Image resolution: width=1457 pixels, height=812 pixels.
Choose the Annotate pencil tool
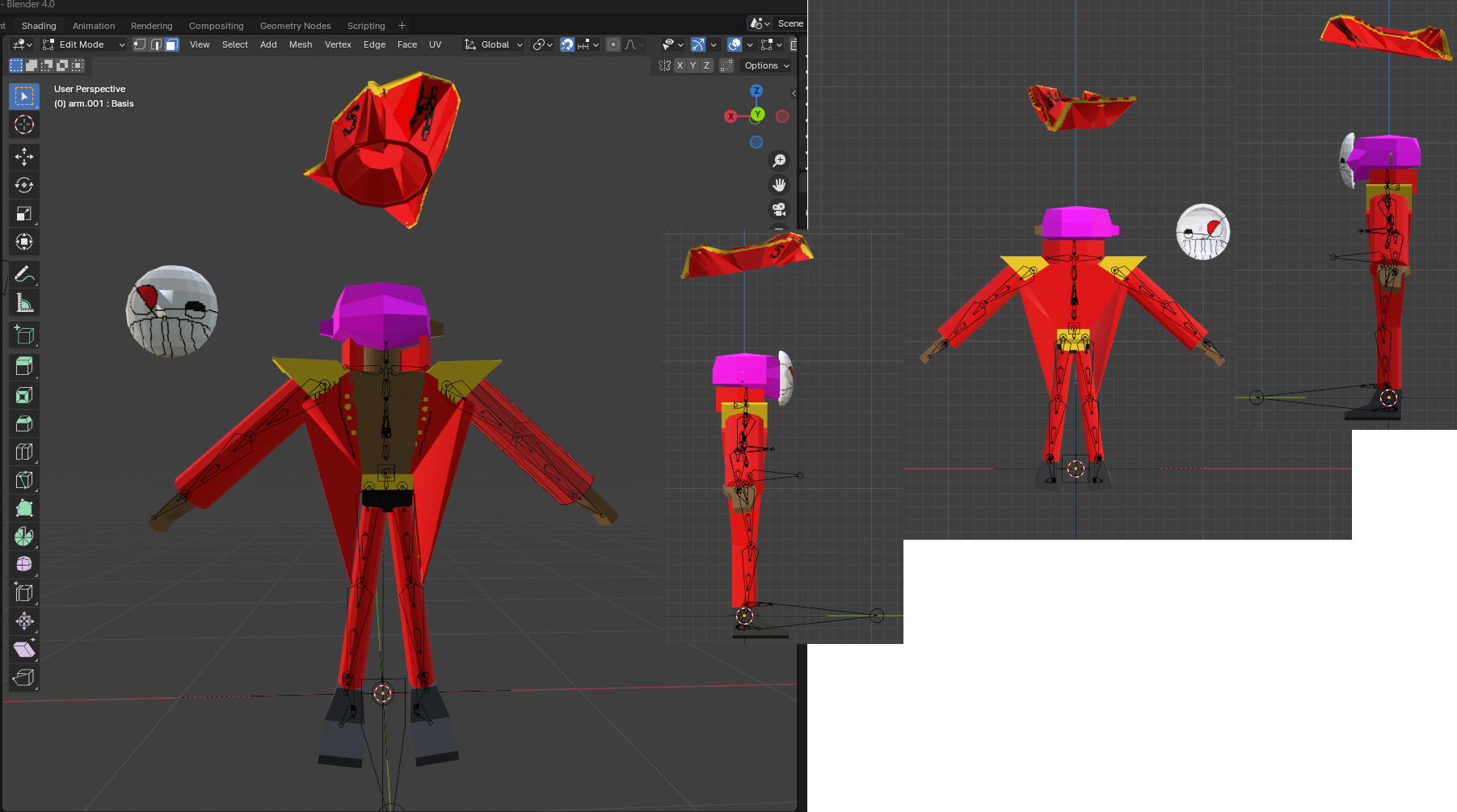24,275
